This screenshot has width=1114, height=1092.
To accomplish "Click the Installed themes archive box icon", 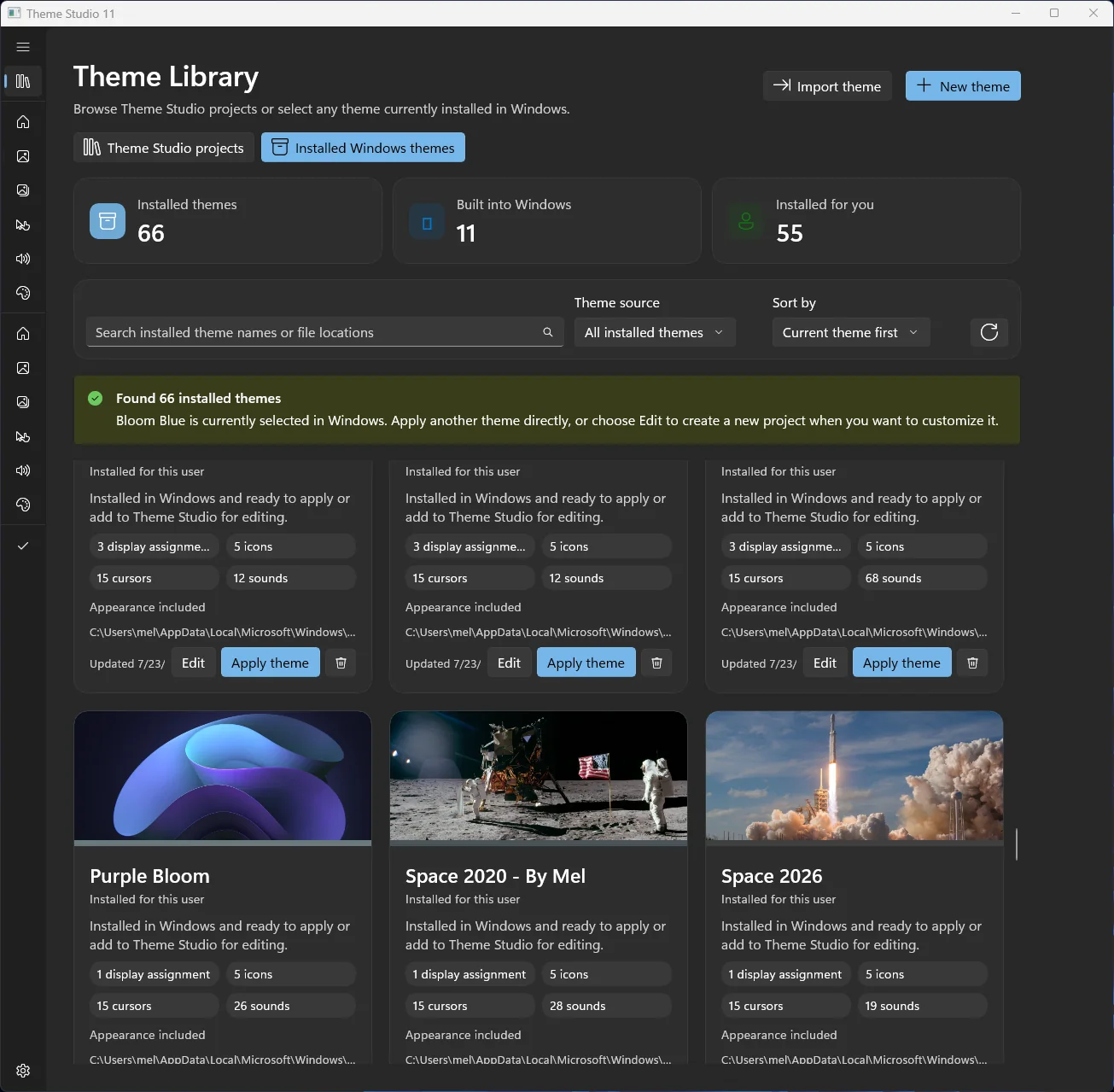I will coord(108,221).
